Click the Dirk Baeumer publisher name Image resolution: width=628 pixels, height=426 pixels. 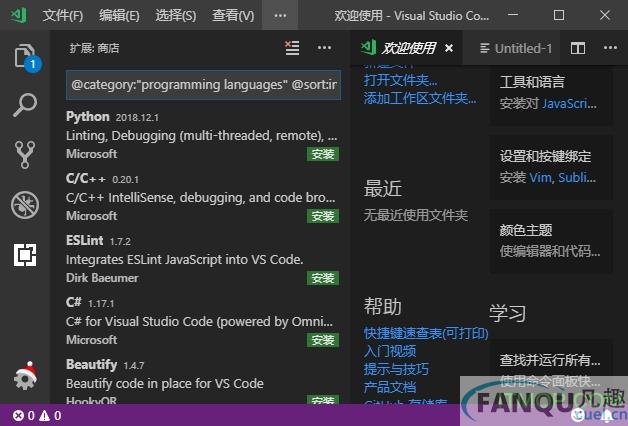click(102, 278)
